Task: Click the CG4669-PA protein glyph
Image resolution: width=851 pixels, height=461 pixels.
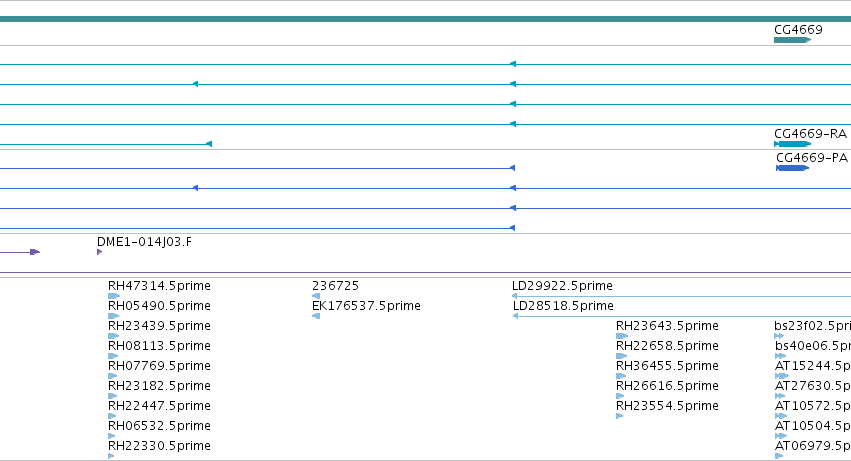Action: [x=792, y=168]
